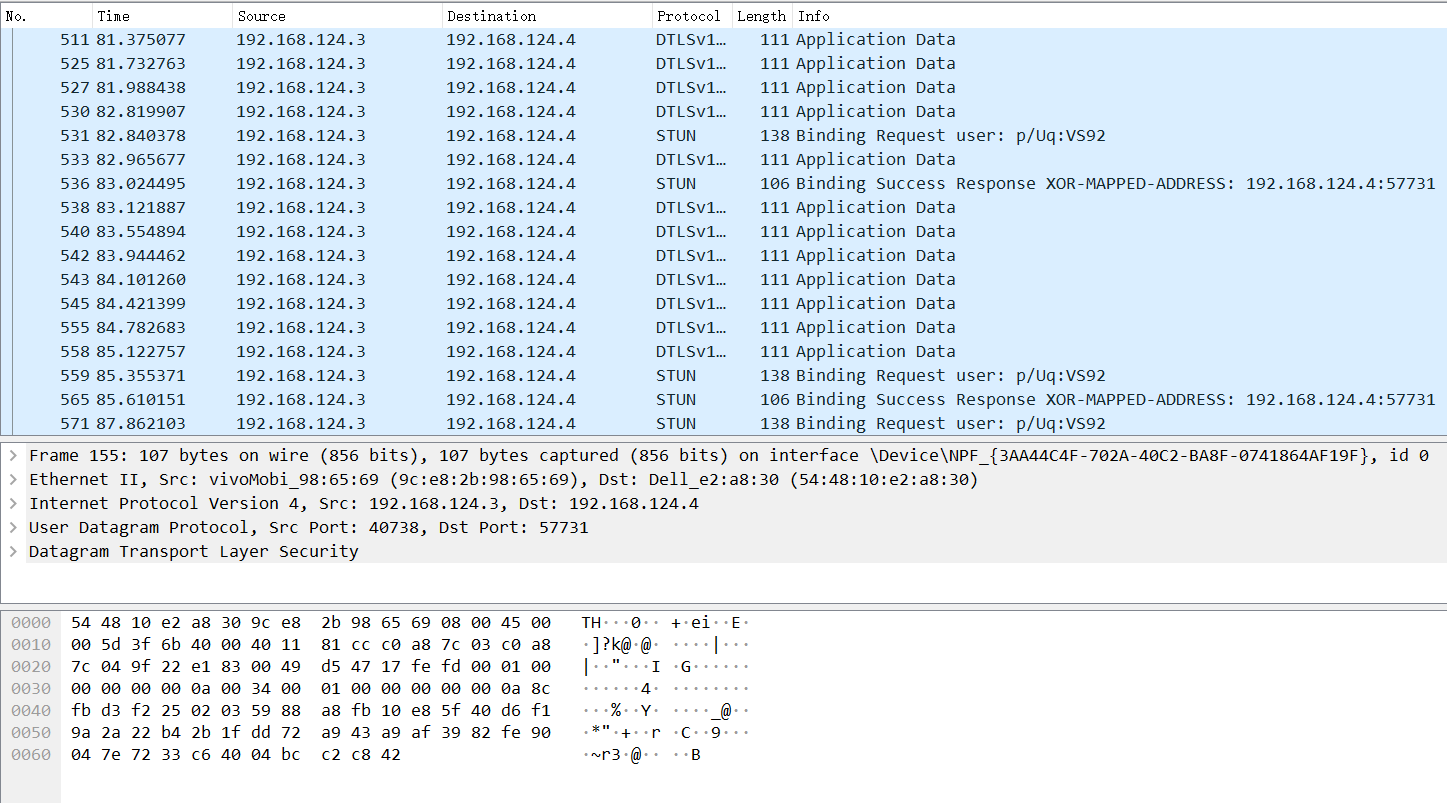Select packet 559 STUN Binding Request
This screenshot has width=1447, height=803.
tap(500, 376)
